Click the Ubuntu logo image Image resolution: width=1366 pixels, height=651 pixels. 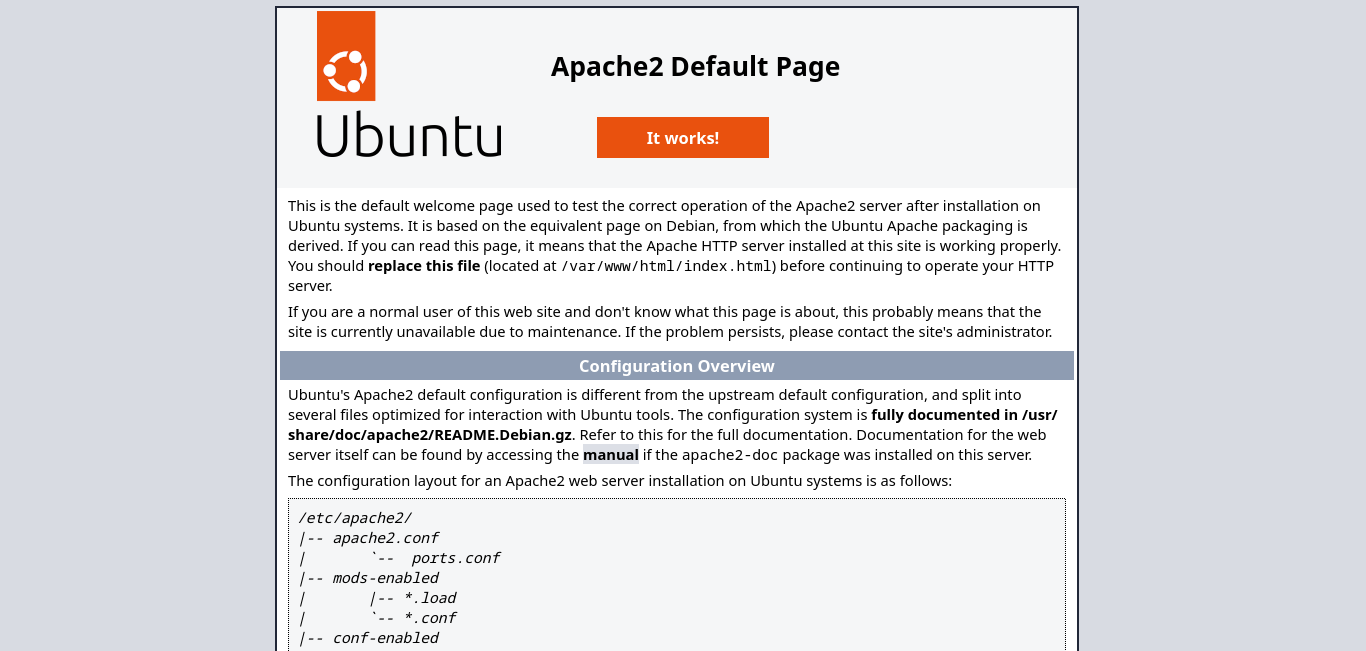click(x=409, y=85)
